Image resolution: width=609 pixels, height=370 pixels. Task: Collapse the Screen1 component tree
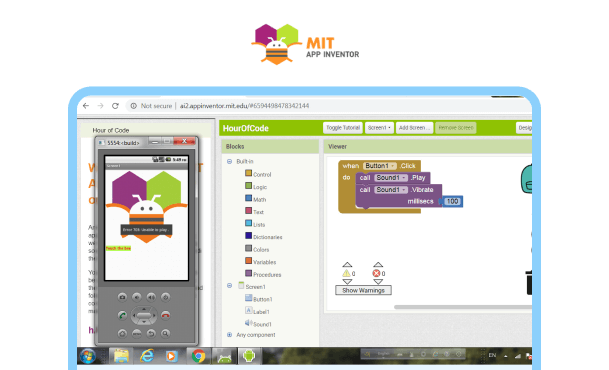click(x=229, y=286)
